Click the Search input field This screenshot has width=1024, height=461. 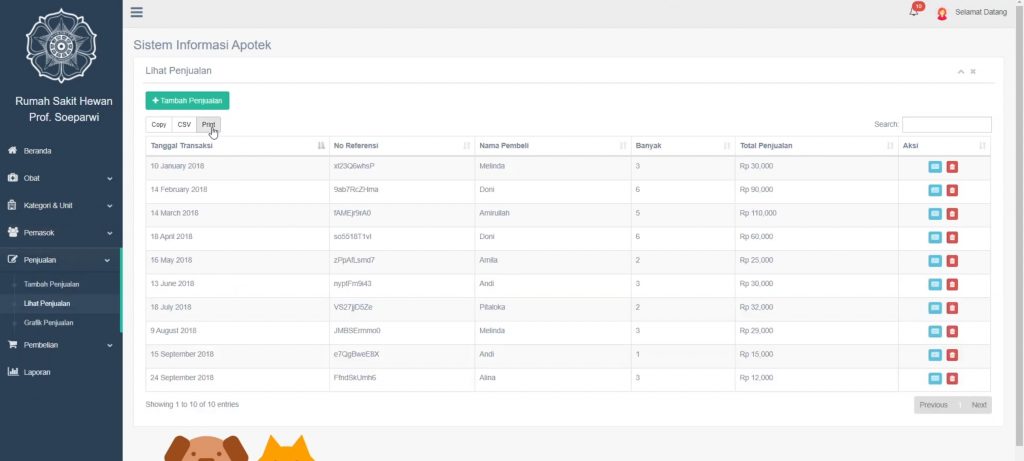946,125
